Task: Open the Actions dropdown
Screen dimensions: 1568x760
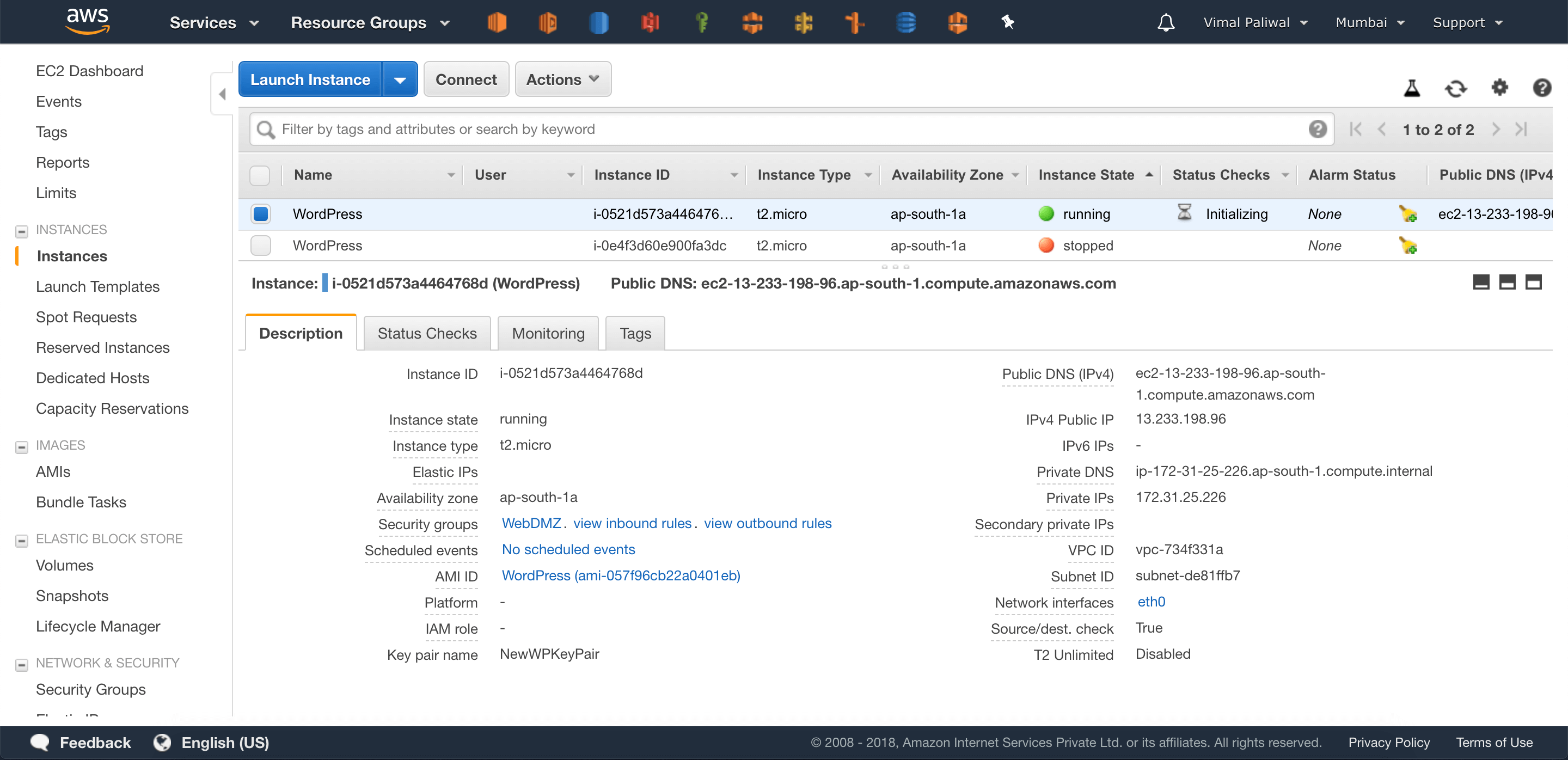Action: click(563, 79)
